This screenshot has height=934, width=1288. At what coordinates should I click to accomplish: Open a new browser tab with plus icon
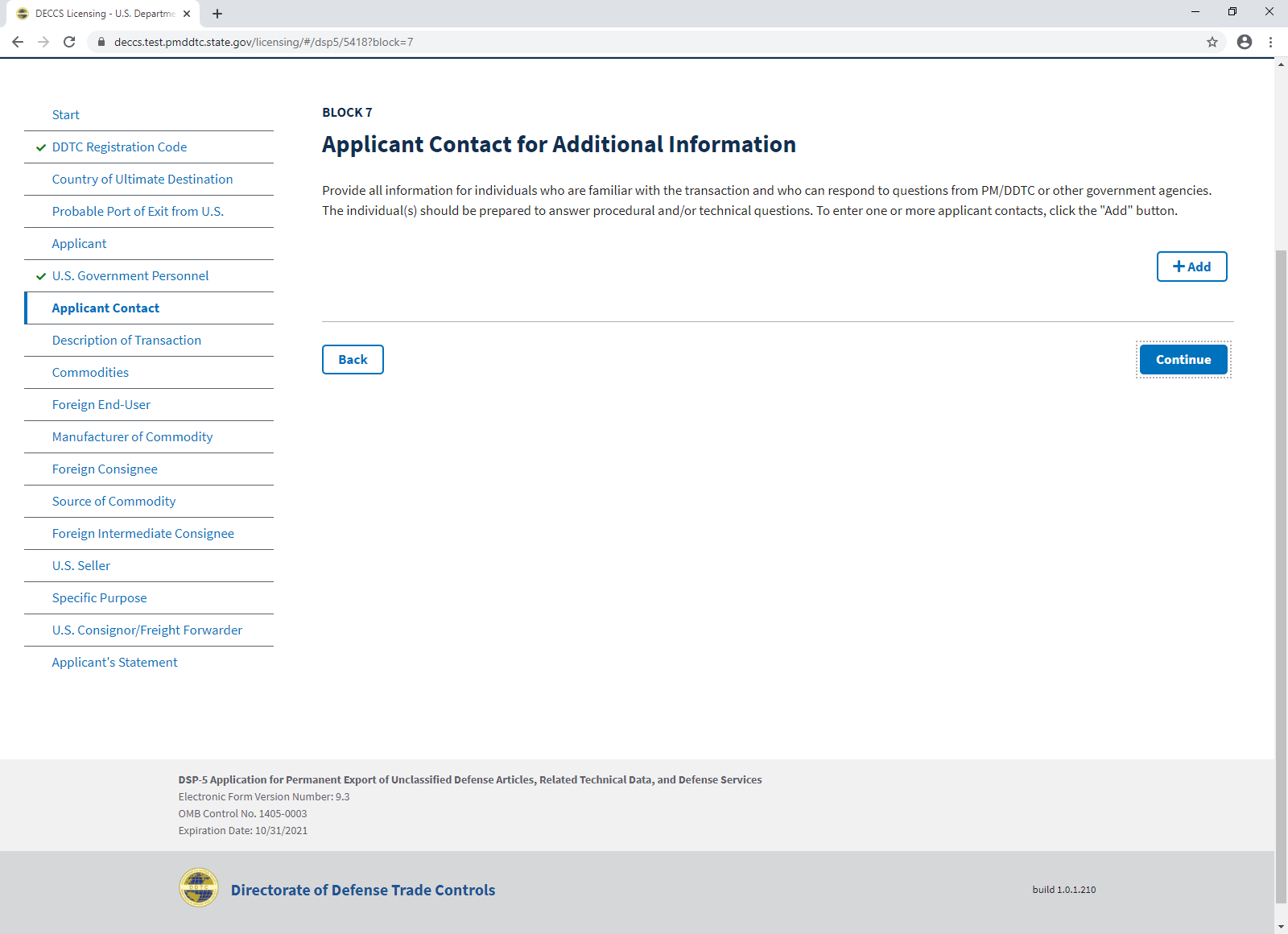click(217, 14)
